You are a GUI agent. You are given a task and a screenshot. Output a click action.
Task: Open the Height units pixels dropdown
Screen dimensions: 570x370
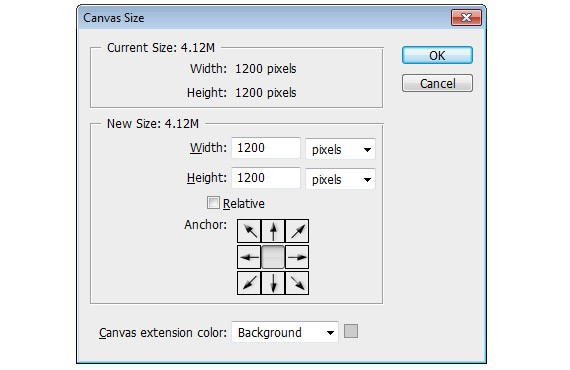340,179
